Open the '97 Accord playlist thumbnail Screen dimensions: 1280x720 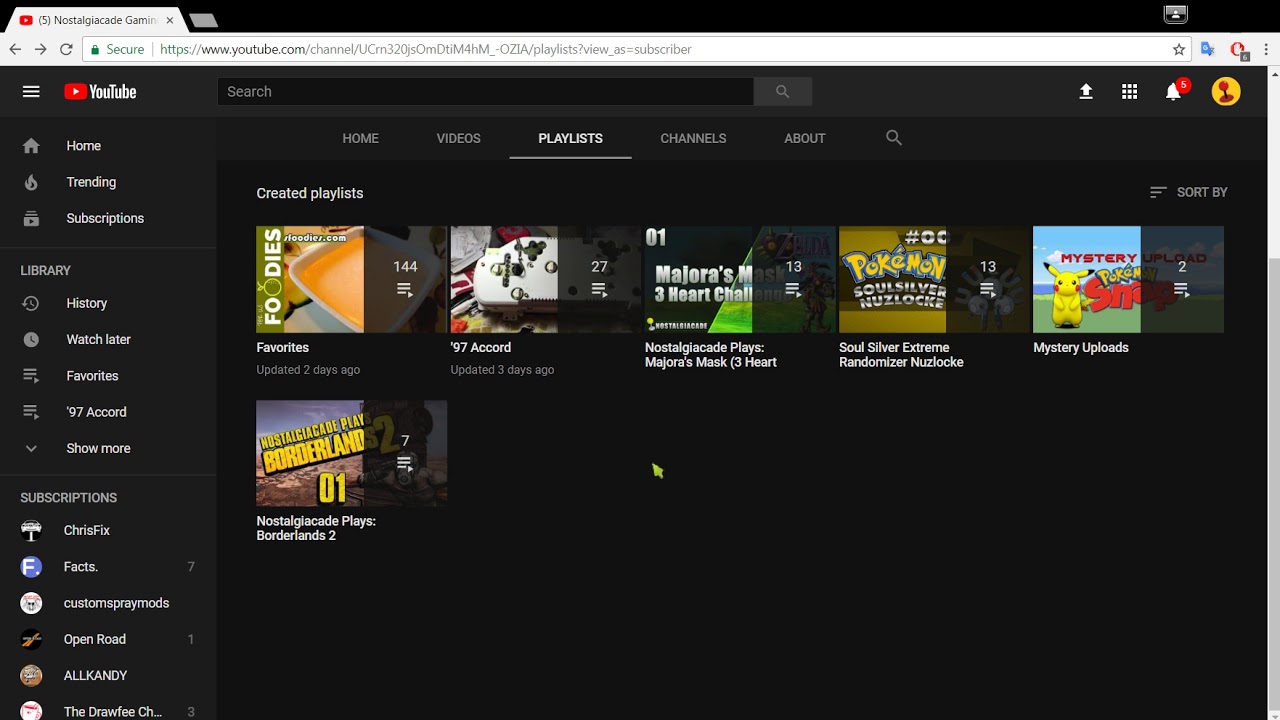(x=545, y=279)
